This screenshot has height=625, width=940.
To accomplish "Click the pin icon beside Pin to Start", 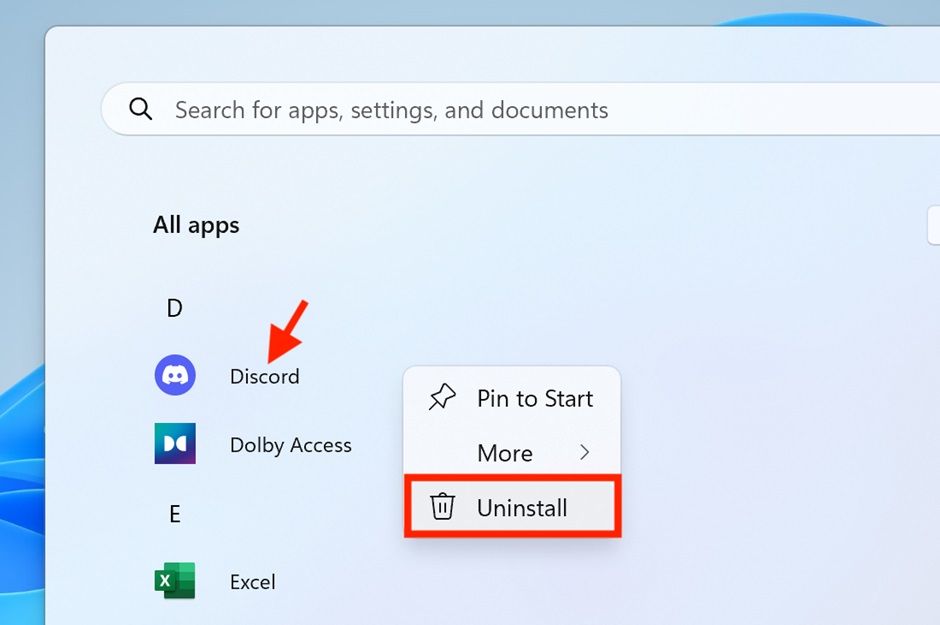I will pyautogui.click(x=442, y=397).
